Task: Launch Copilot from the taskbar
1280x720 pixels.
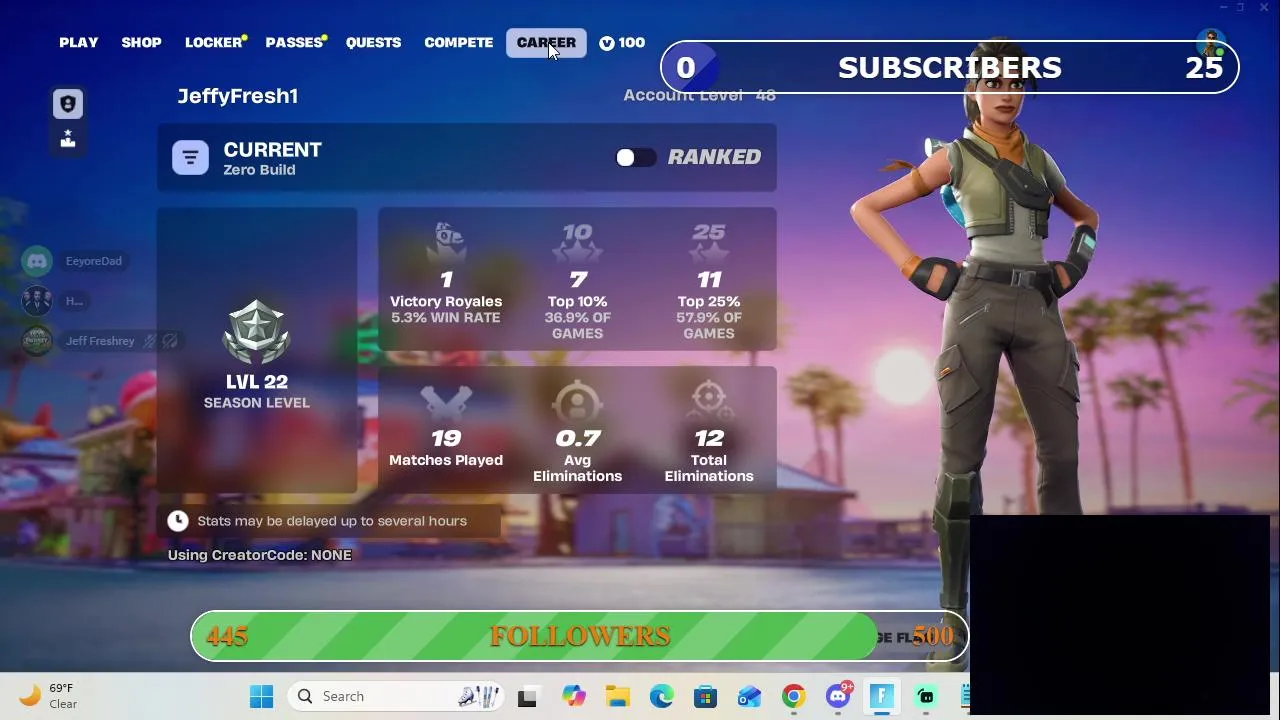Action: click(573, 696)
